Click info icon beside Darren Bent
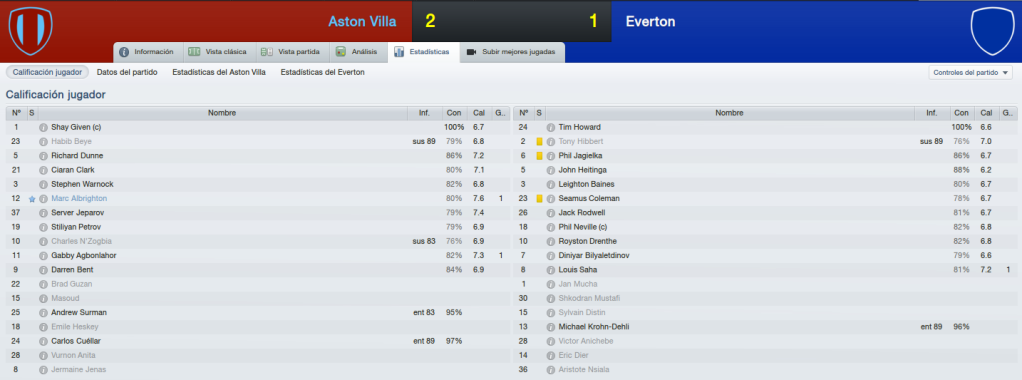 tap(43, 270)
